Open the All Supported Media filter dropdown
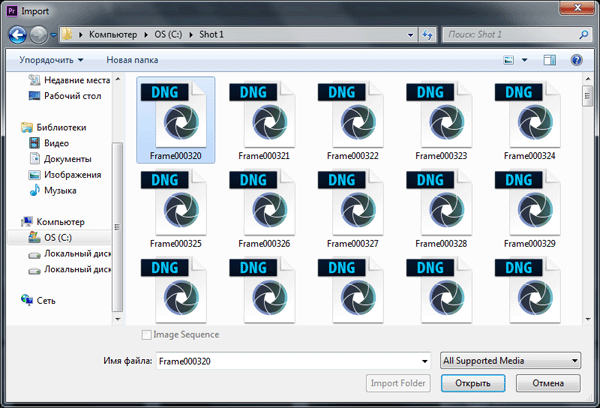Screen dimensions: 600x408 pyautogui.click(x=510, y=361)
